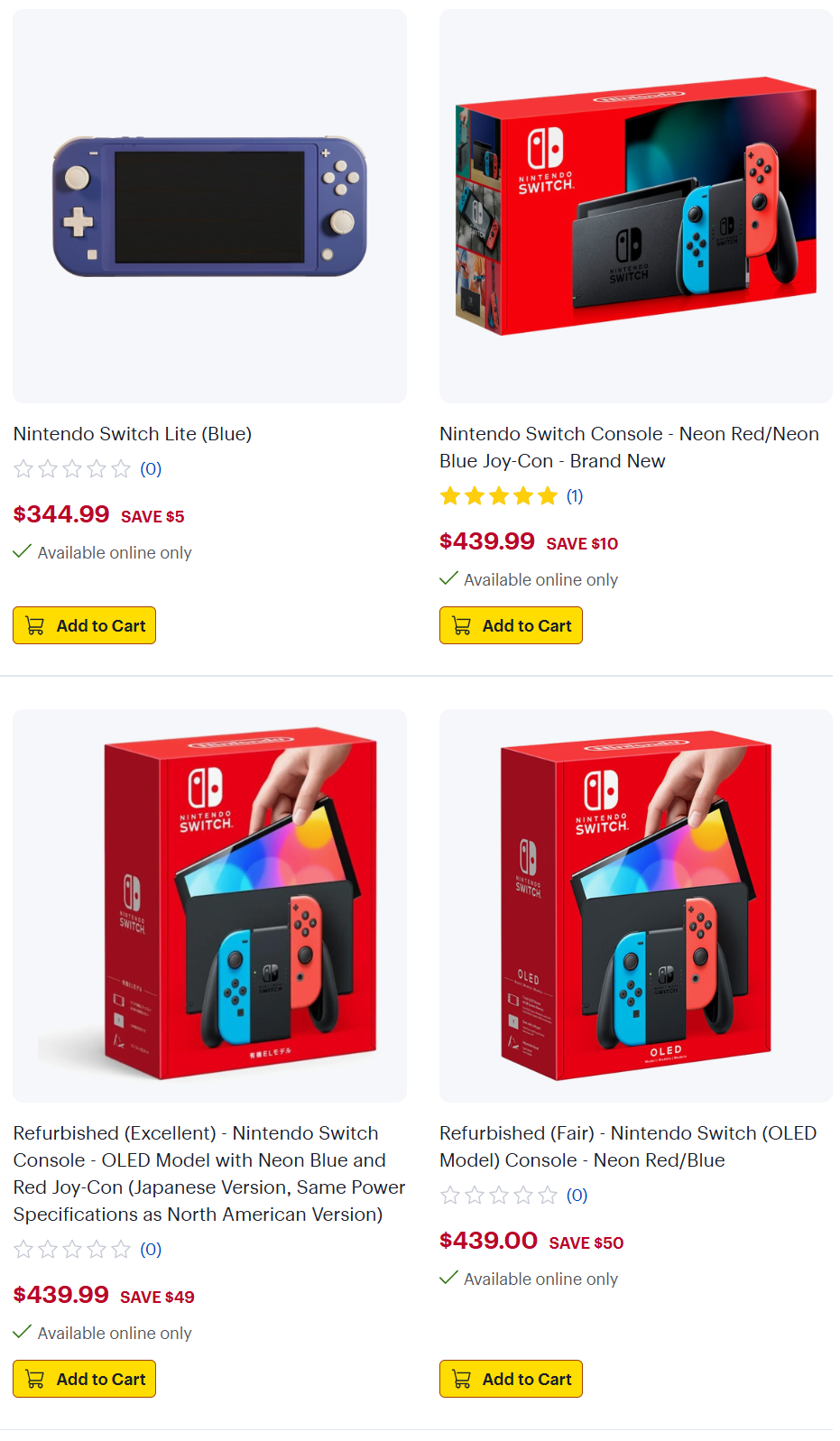View the Neon Red/Blue Switch box image
Viewport: 840px width, 1441px height.
tap(636, 206)
